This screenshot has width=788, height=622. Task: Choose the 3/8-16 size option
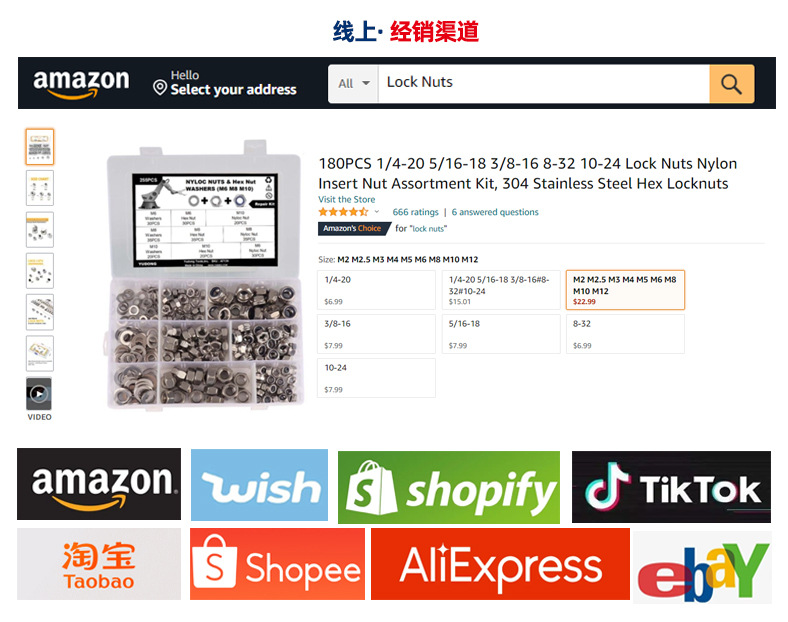tap(376, 334)
